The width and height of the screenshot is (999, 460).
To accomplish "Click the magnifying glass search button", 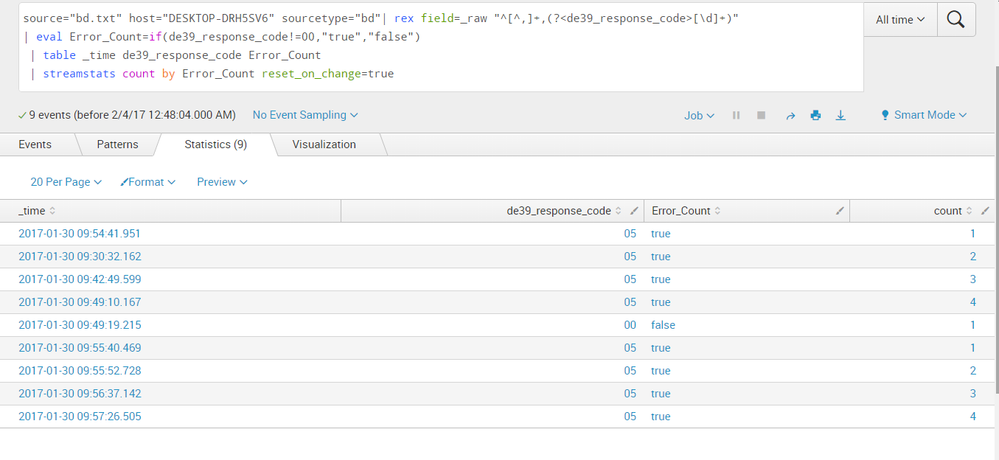I will [x=956, y=19].
